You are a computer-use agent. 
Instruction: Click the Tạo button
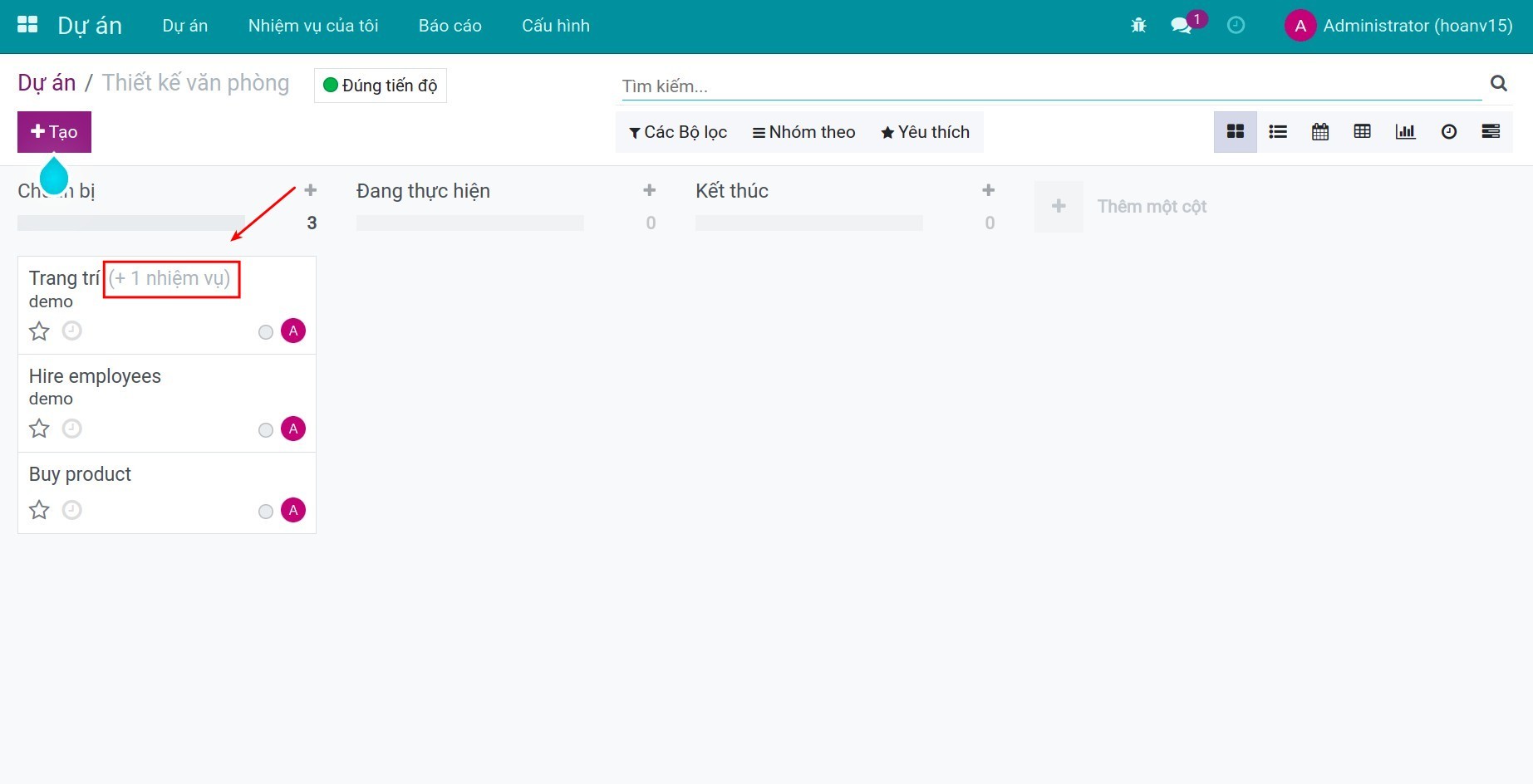(53, 131)
